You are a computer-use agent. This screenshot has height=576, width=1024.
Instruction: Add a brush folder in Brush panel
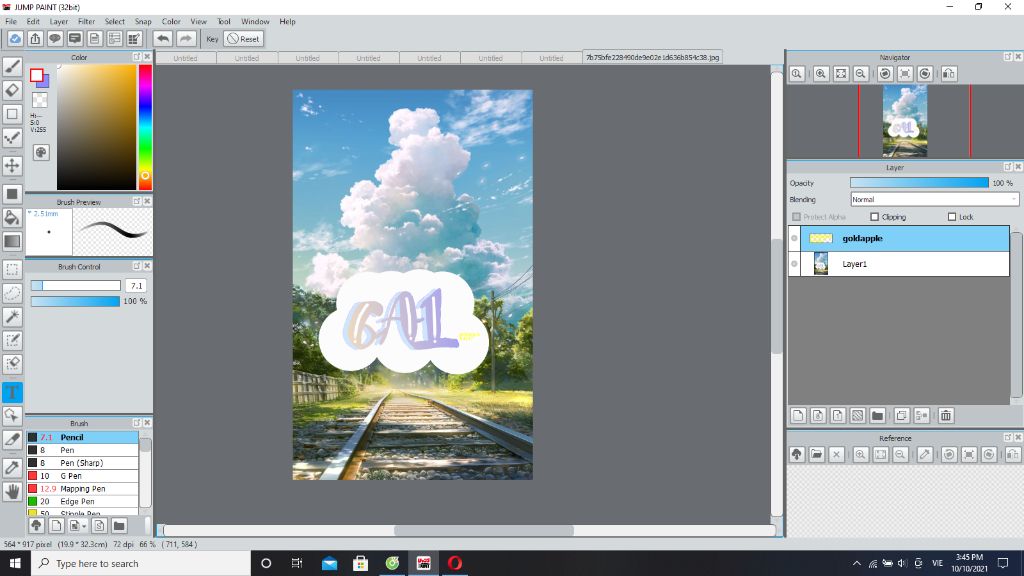[x=119, y=526]
